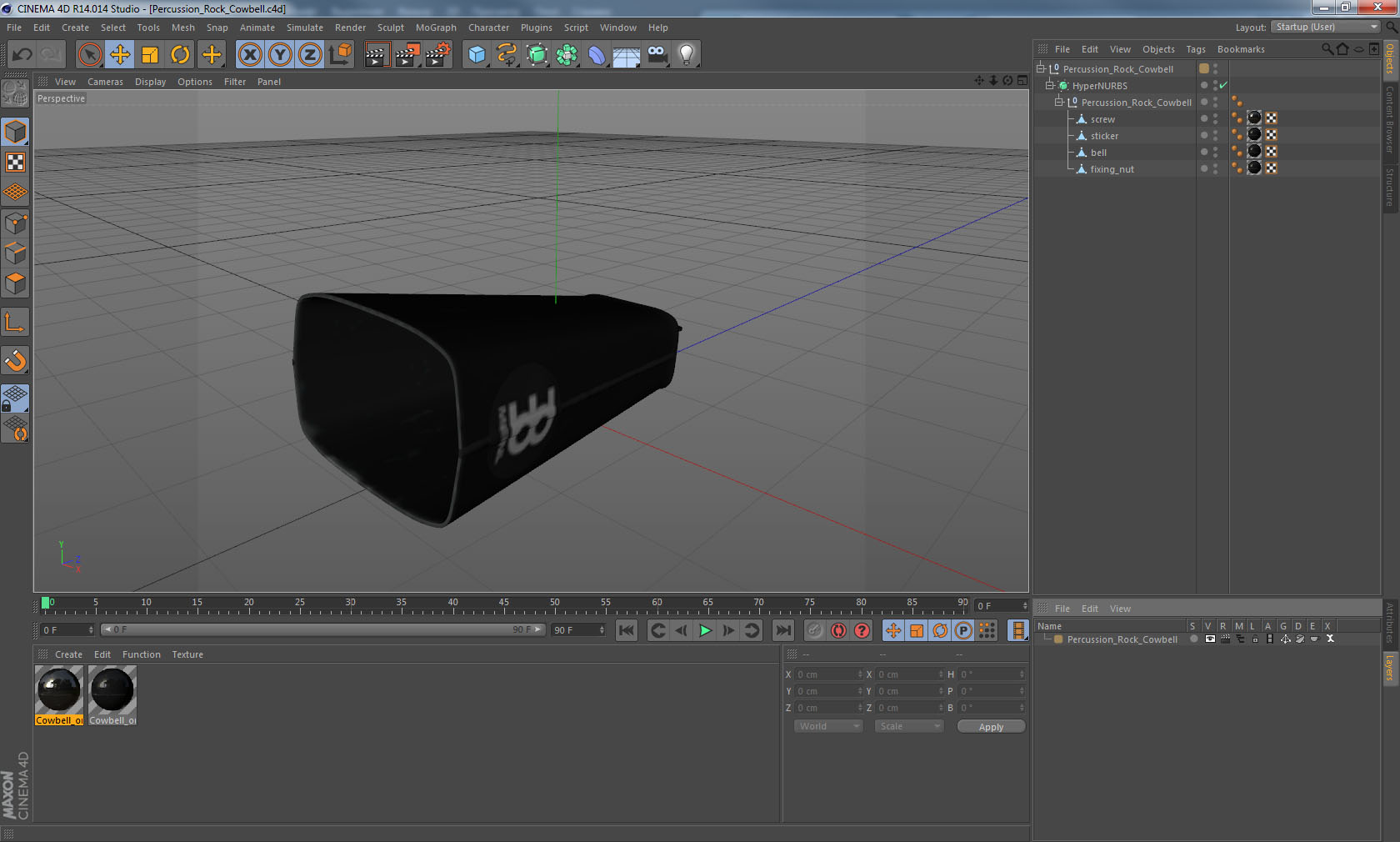The height and width of the screenshot is (842, 1400).
Task: Select Model mode in left toolbar
Action: (16, 133)
